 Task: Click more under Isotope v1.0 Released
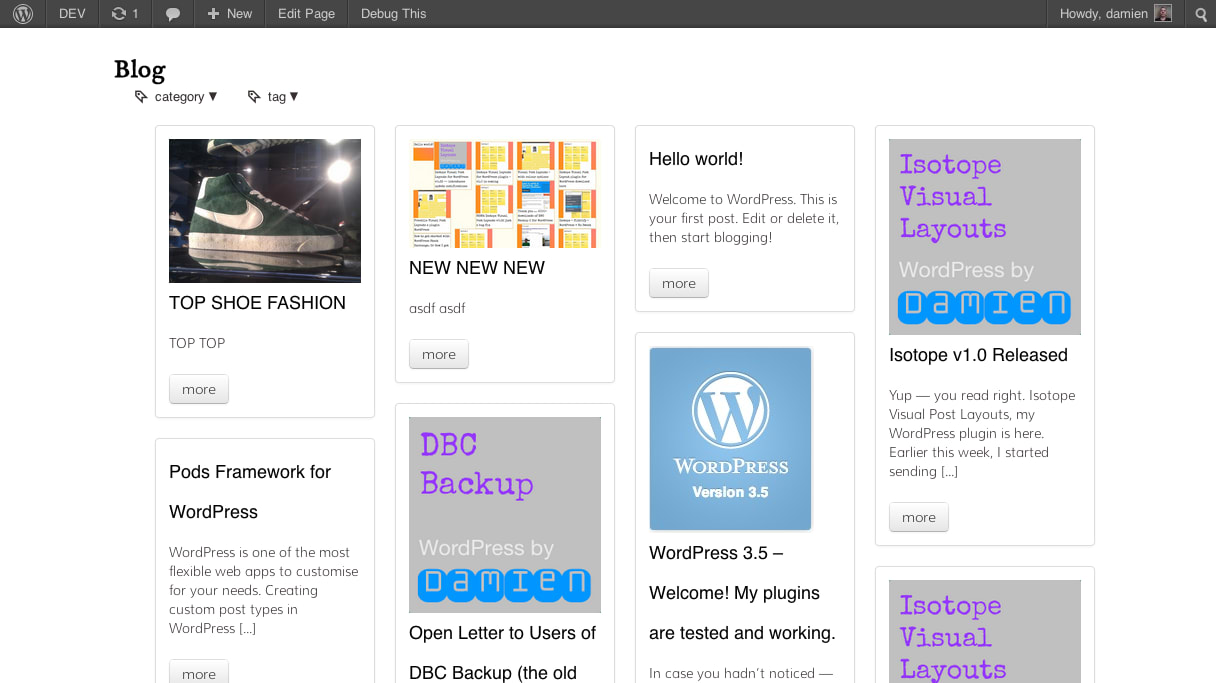tap(918, 517)
